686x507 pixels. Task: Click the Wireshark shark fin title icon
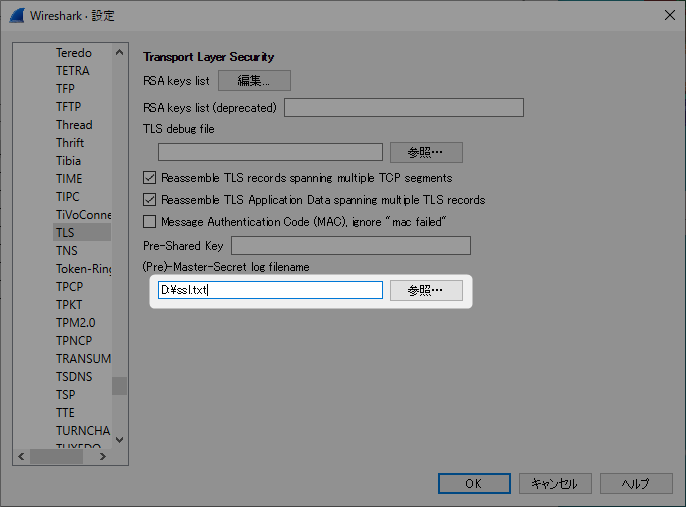(17, 16)
